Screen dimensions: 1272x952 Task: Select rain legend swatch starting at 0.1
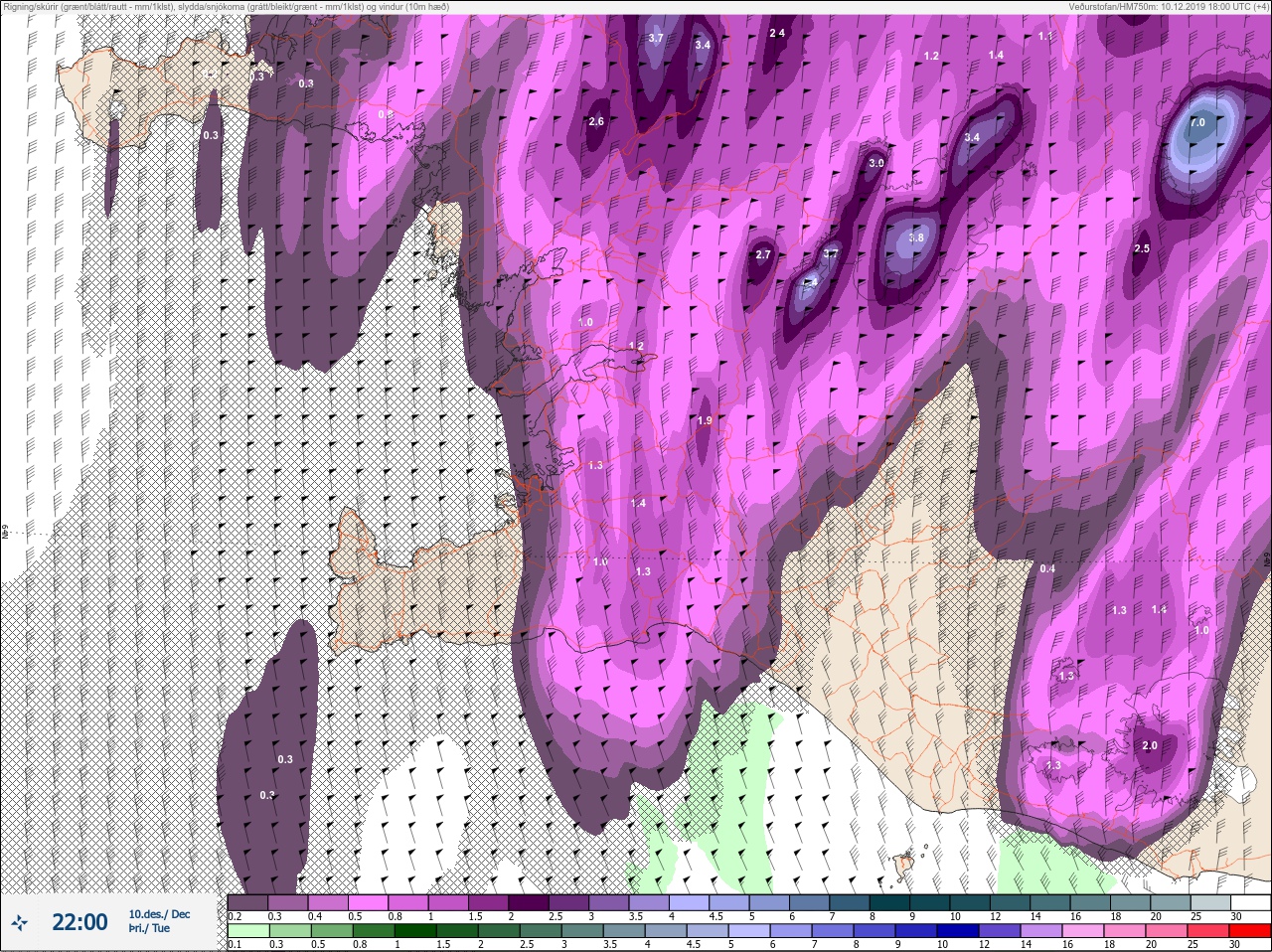pyautogui.click(x=248, y=932)
